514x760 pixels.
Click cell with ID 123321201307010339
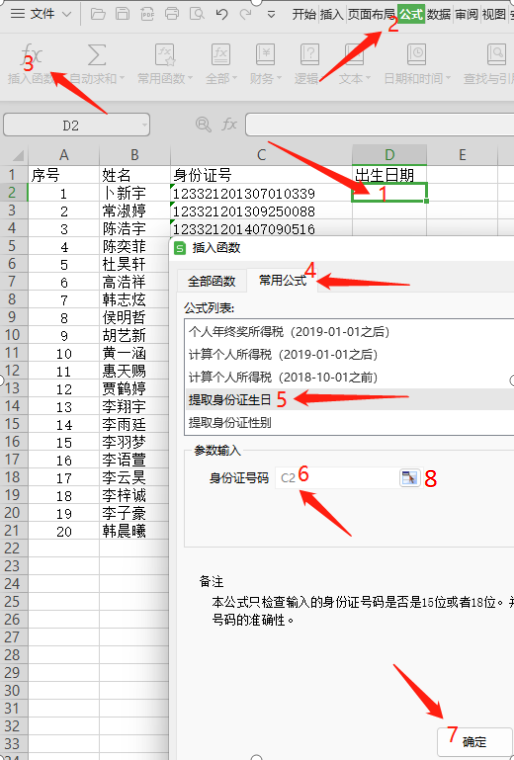tap(261, 193)
